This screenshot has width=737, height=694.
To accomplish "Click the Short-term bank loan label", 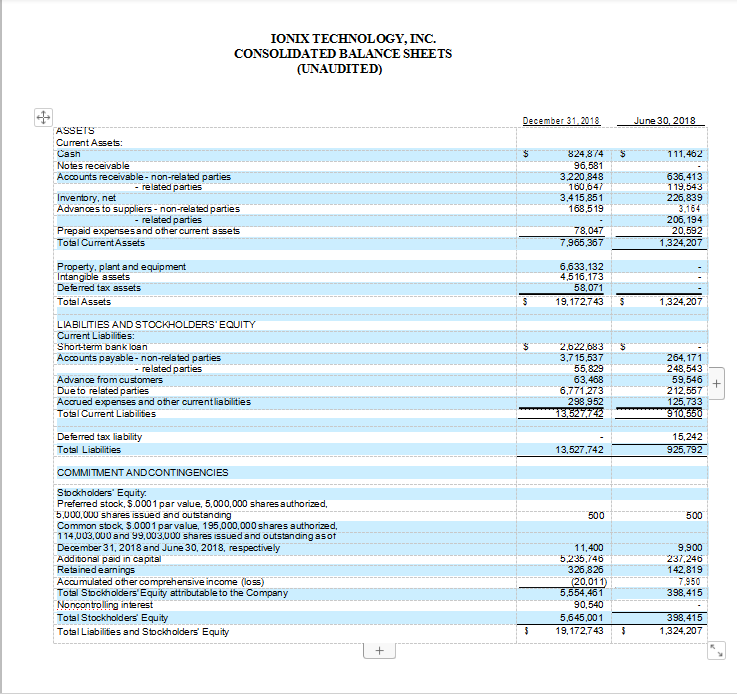I will point(102,347).
